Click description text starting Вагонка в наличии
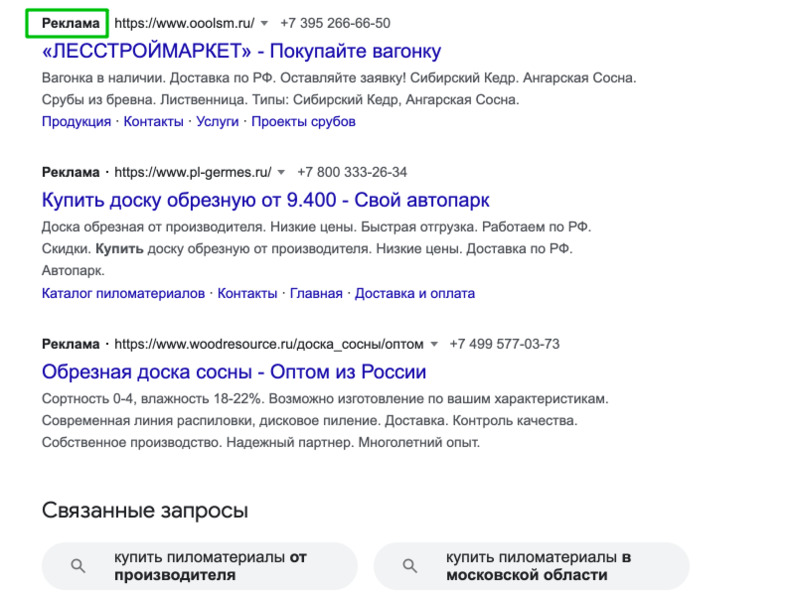790x597 pixels. point(339,89)
